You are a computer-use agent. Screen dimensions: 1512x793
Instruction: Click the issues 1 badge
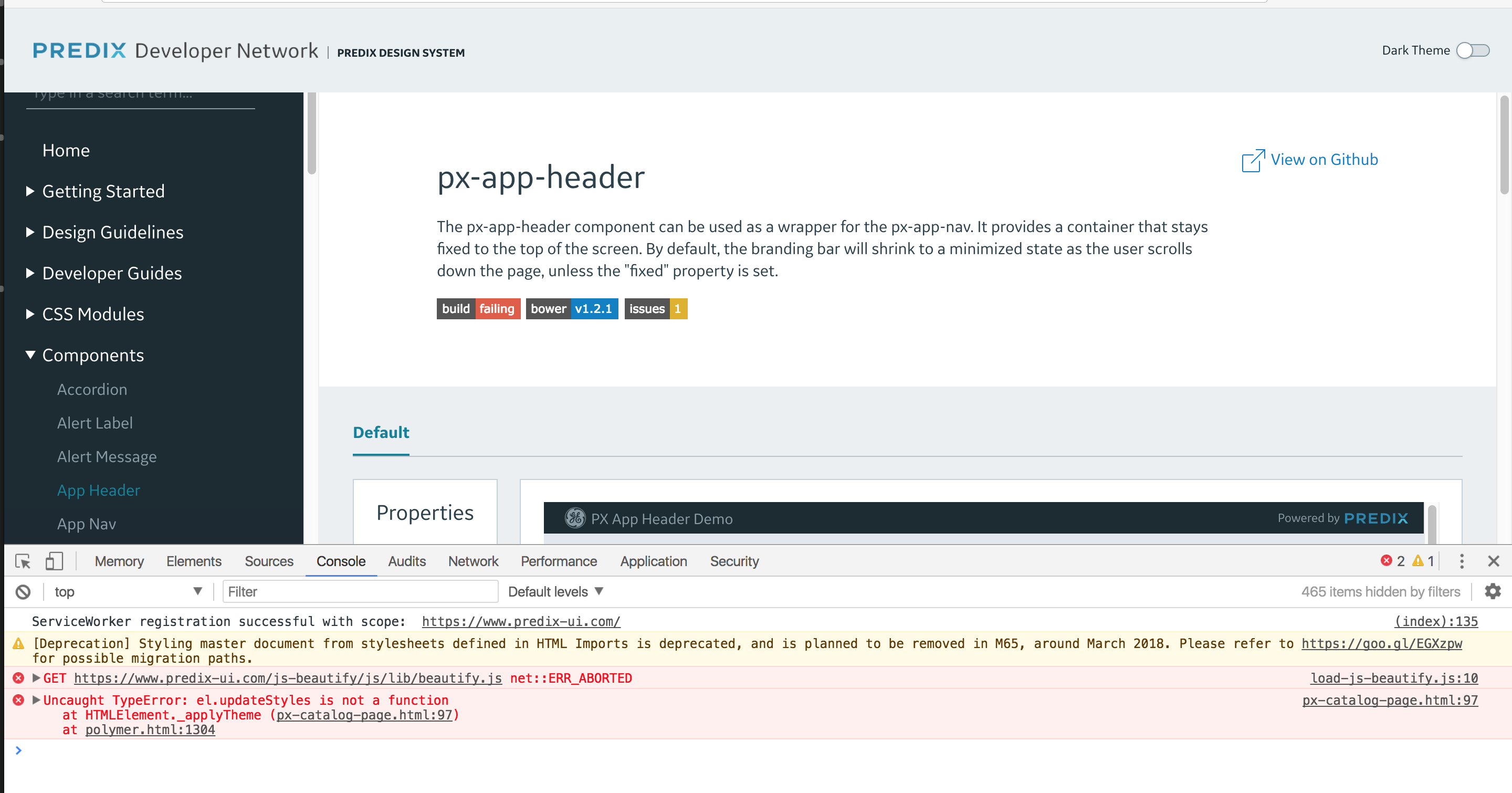pos(656,309)
